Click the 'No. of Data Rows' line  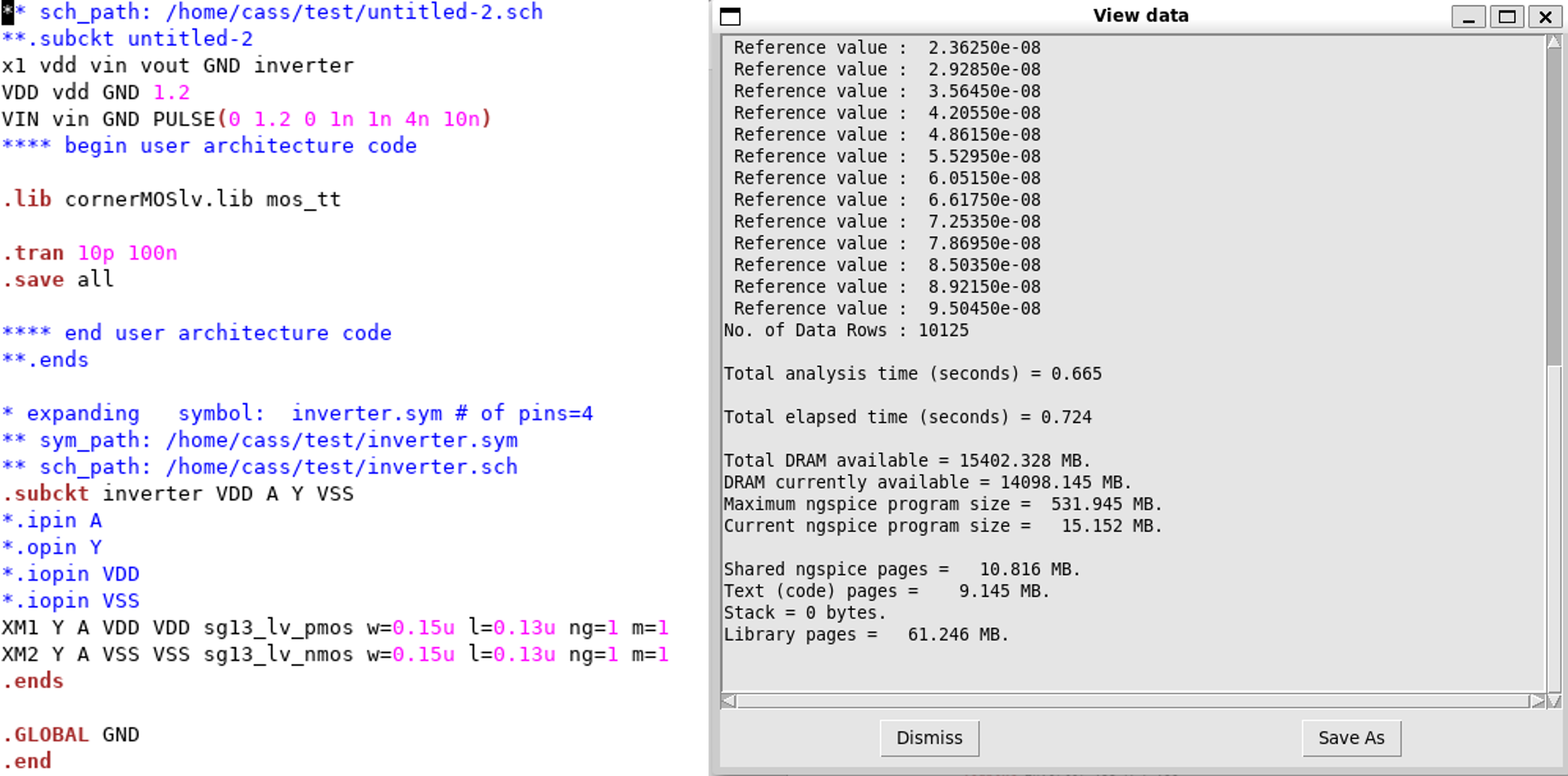pos(845,330)
